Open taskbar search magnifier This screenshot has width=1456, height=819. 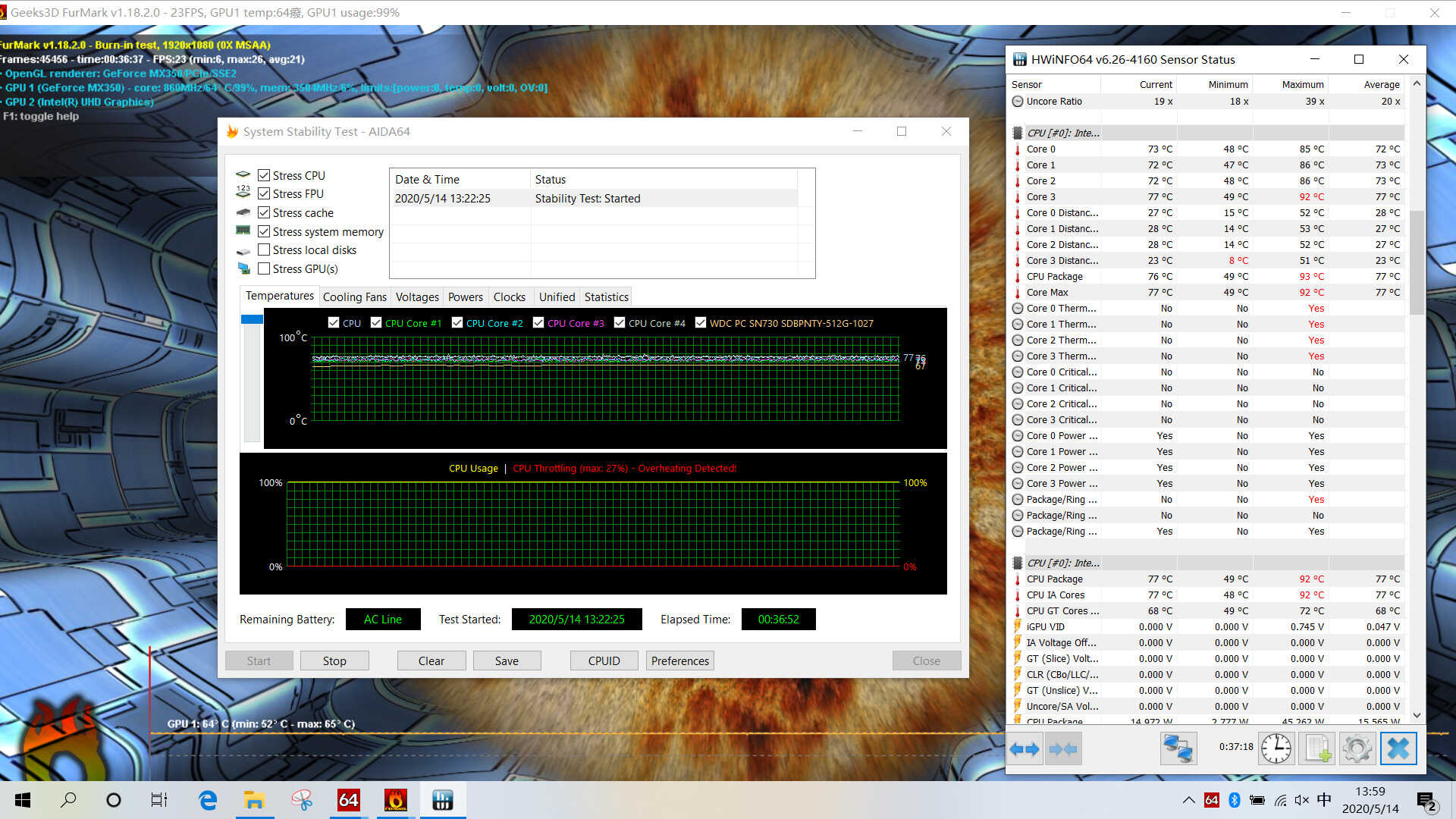click(68, 800)
